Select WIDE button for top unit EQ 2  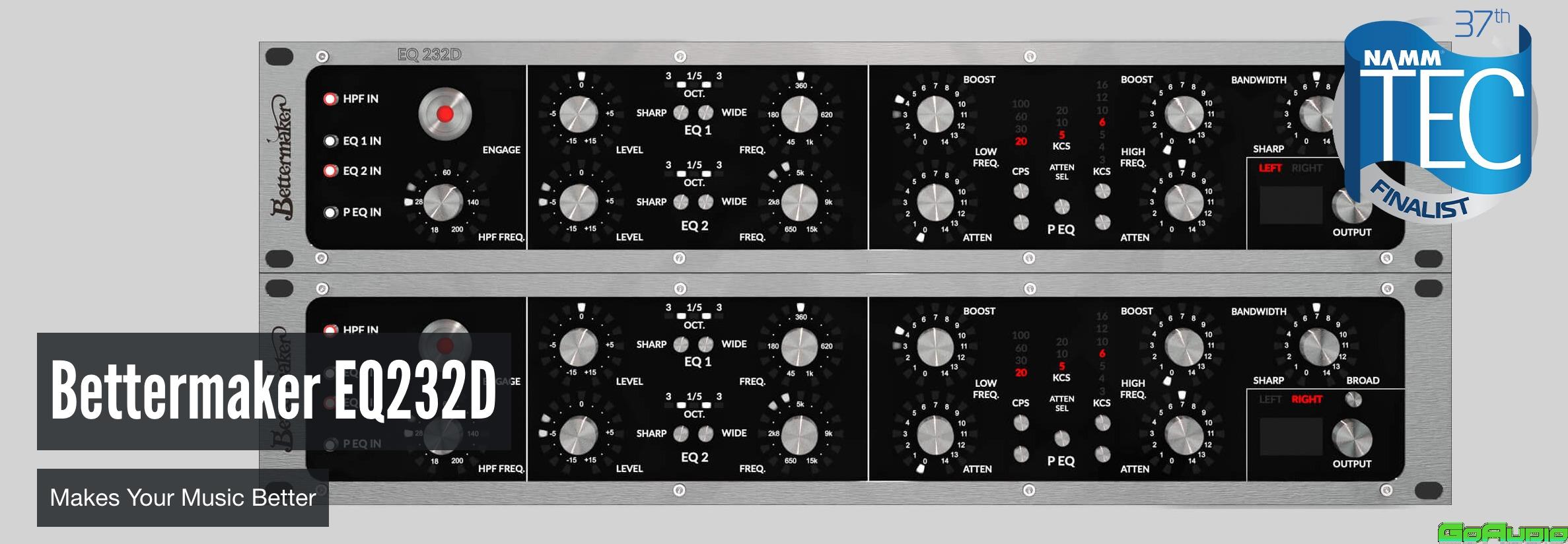pos(706,201)
